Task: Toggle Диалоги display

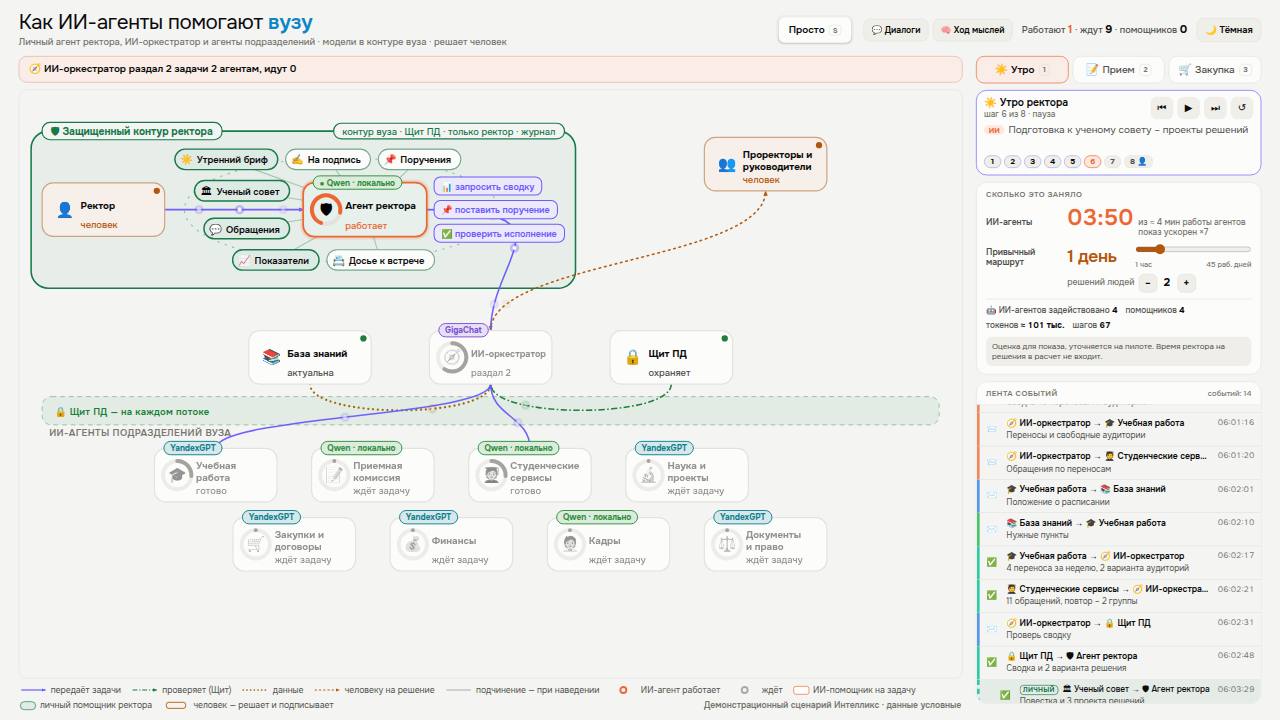Action: [896, 30]
